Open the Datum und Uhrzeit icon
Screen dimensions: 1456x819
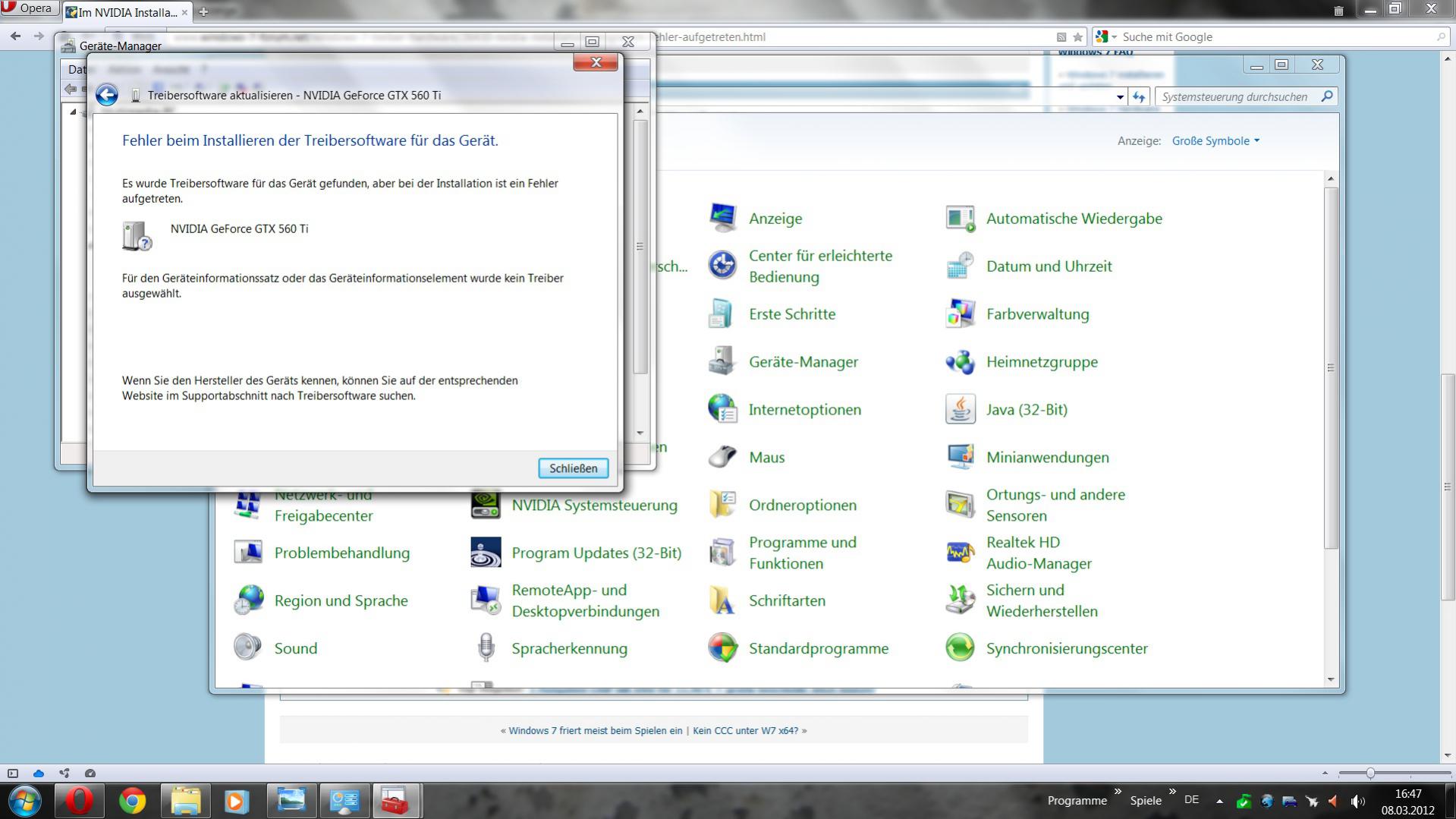[x=960, y=266]
